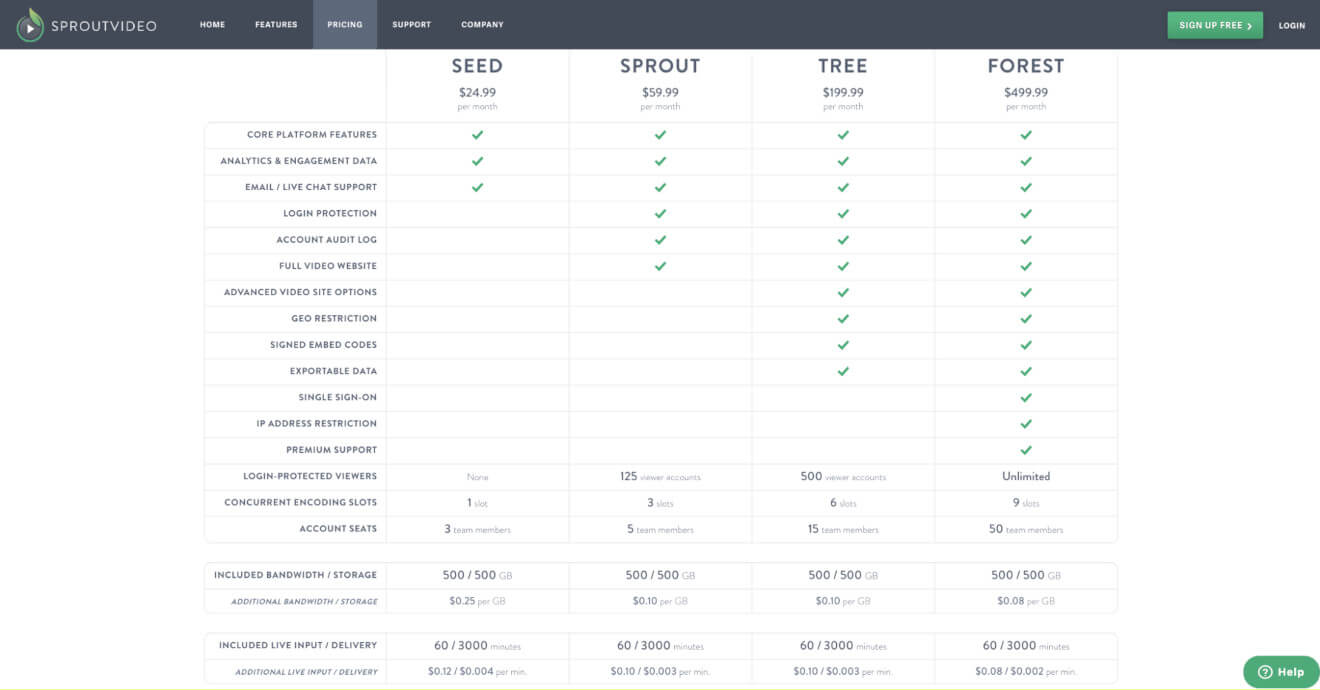Click the $499.99 price
Viewport: 1320px width, 690px height.
1026,92
